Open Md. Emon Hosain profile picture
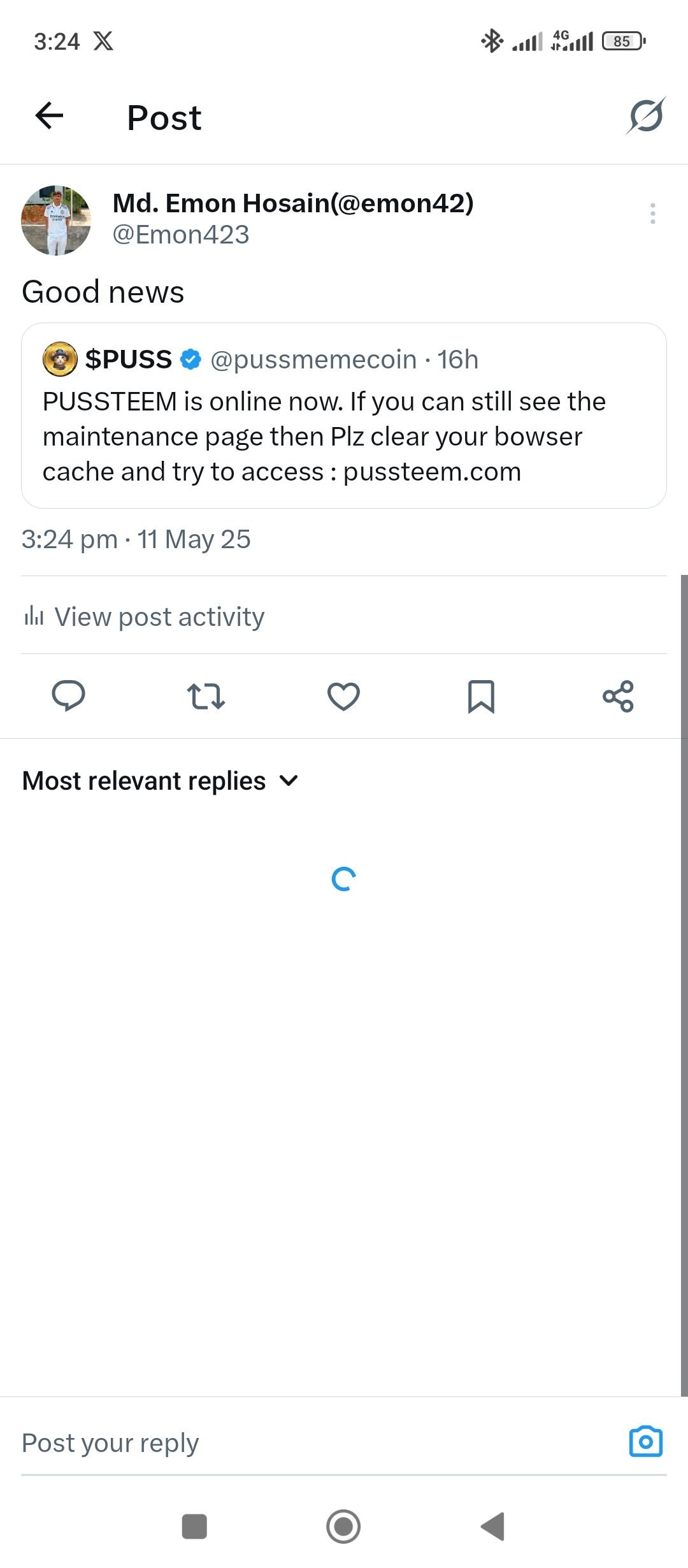Image resolution: width=688 pixels, height=1568 pixels. click(x=56, y=221)
